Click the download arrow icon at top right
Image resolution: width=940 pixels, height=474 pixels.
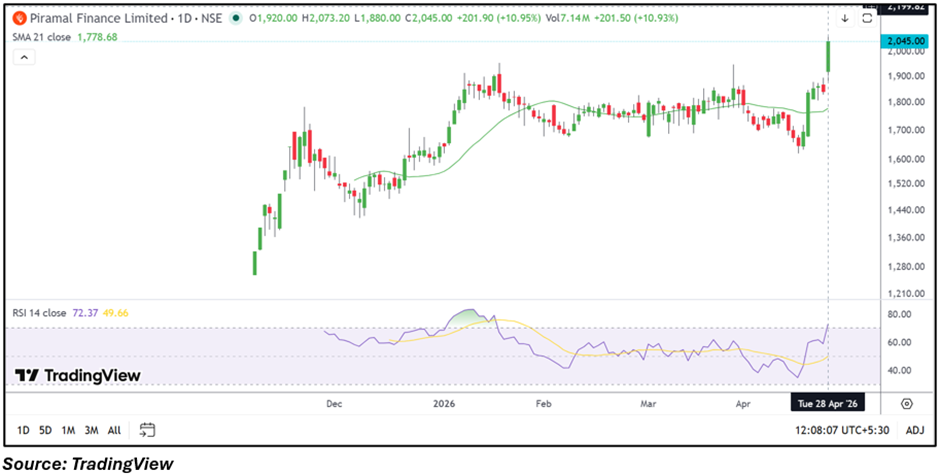(x=845, y=18)
